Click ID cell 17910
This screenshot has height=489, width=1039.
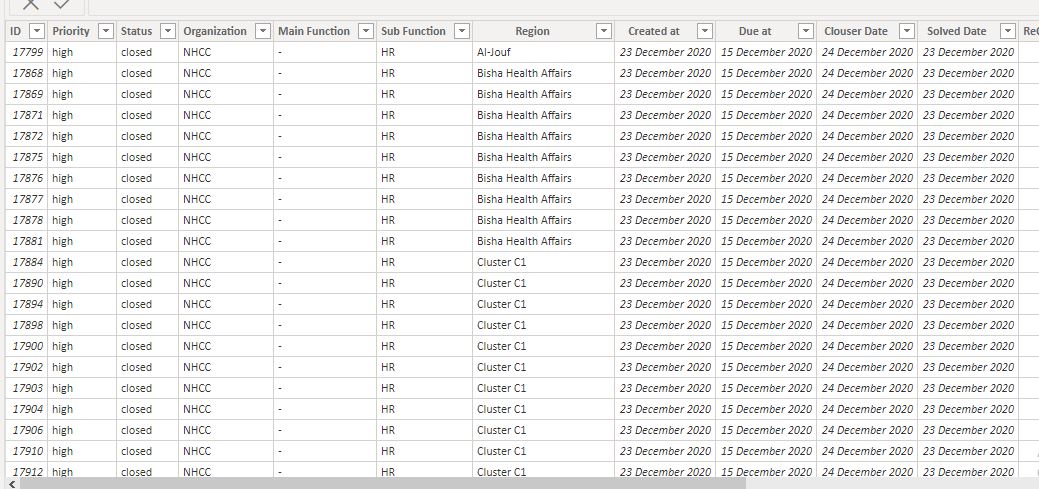click(x=28, y=451)
